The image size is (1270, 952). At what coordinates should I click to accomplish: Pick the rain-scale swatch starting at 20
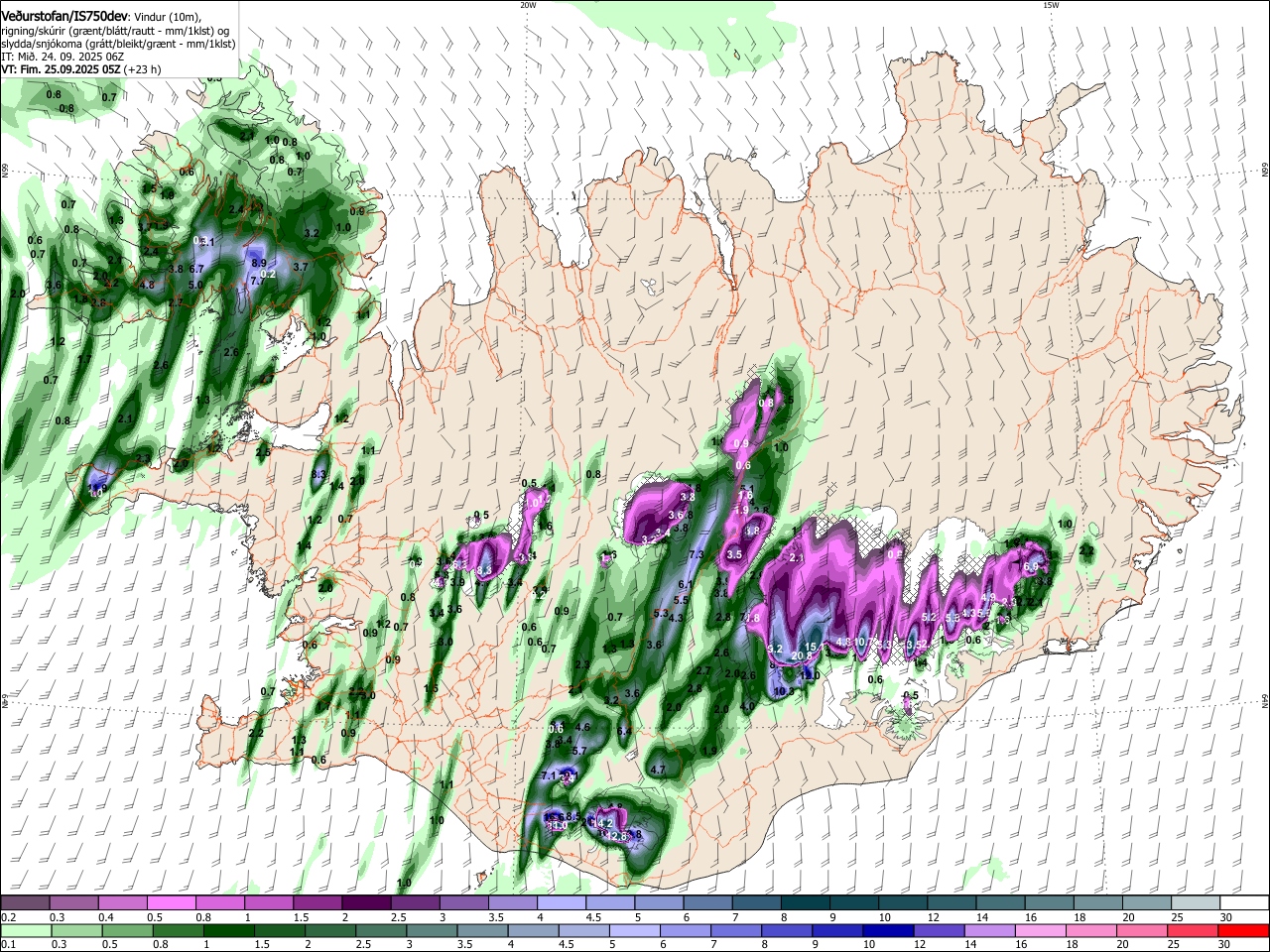click(1142, 930)
